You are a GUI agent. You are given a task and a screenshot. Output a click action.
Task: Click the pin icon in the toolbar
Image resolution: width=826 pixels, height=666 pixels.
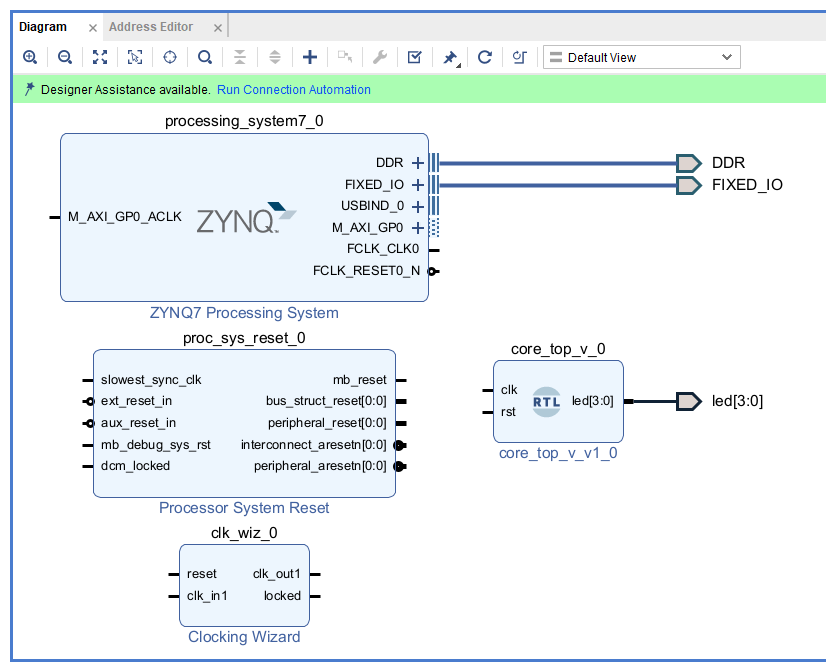450,57
